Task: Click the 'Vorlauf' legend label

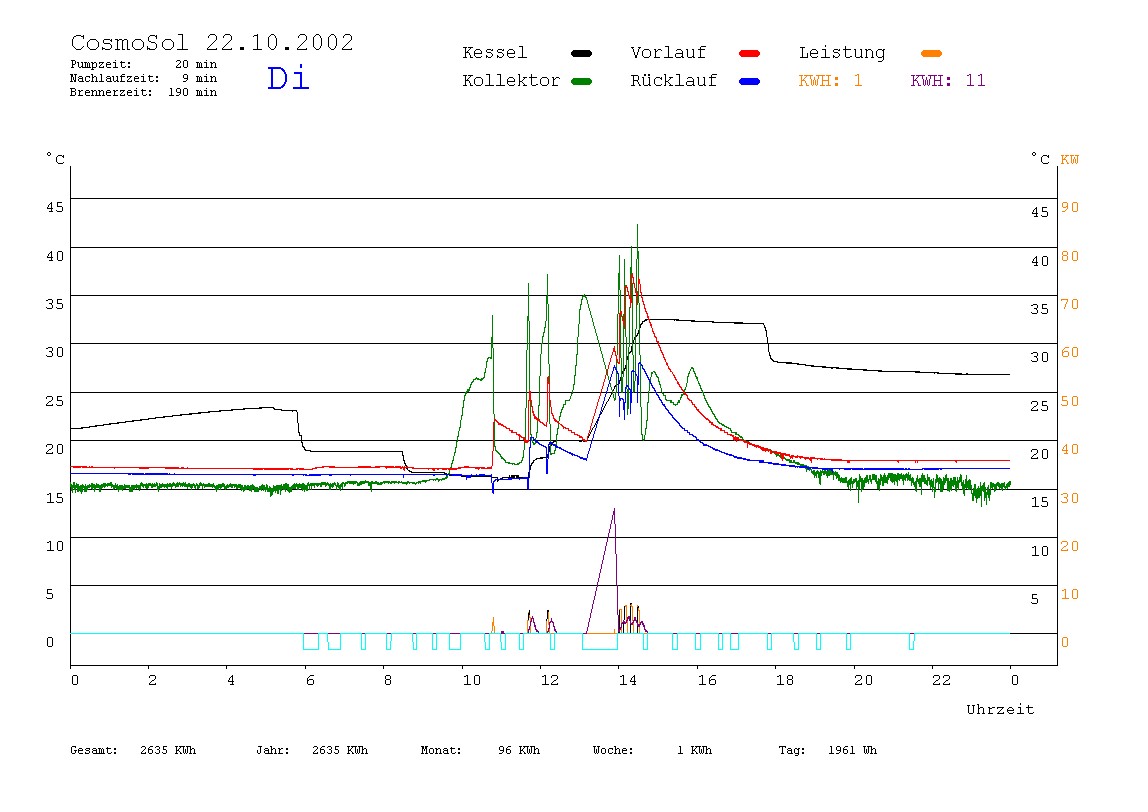Action: [x=668, y=53]
